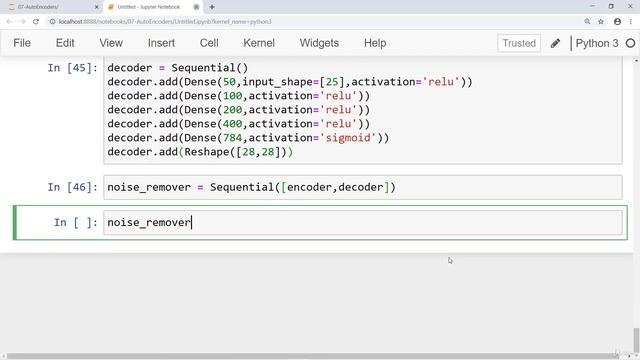The width and height of the screenshot is (640, 360).
Task: Minimize the browser window
Action: (592, 7)
